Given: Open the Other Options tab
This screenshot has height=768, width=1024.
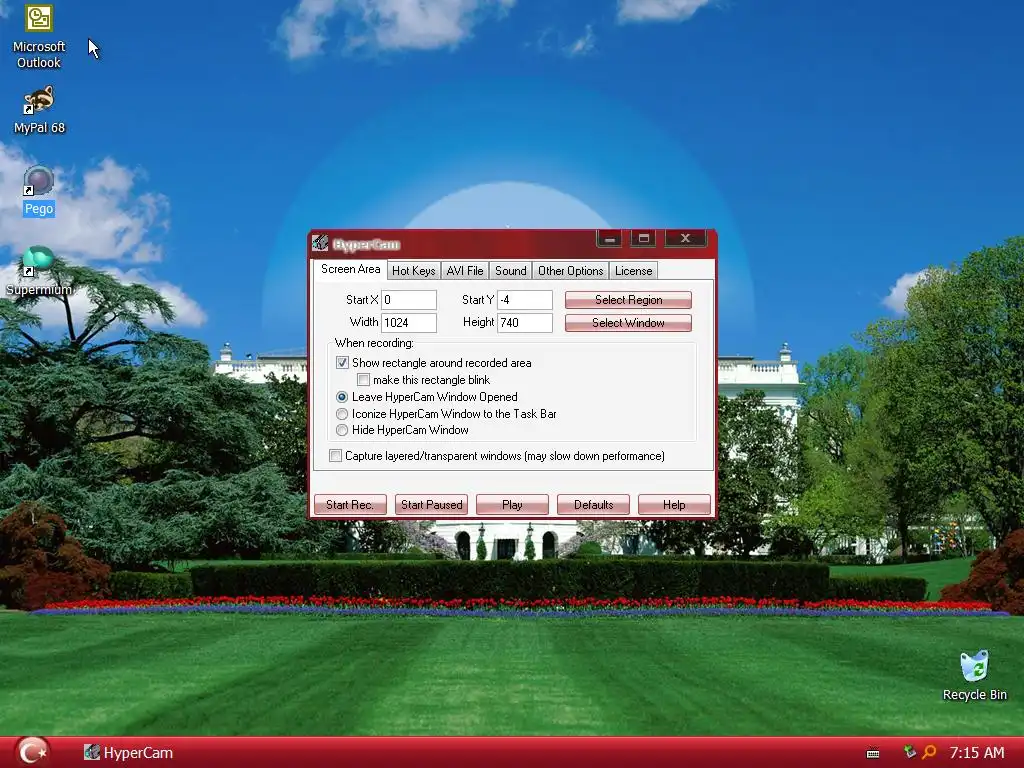Looking at the screenshot, I should (570, 271).
